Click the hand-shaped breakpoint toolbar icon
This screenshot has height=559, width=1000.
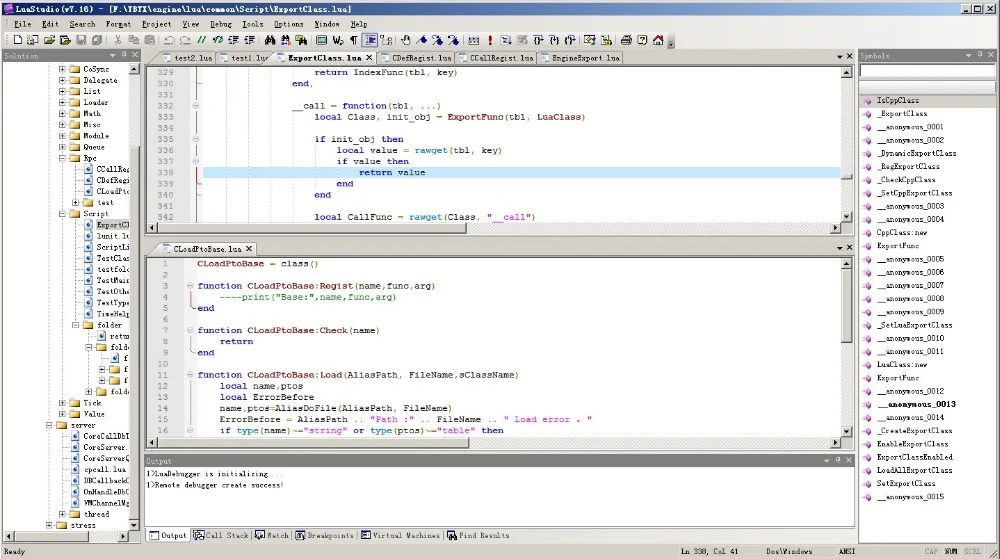(405, 40)
